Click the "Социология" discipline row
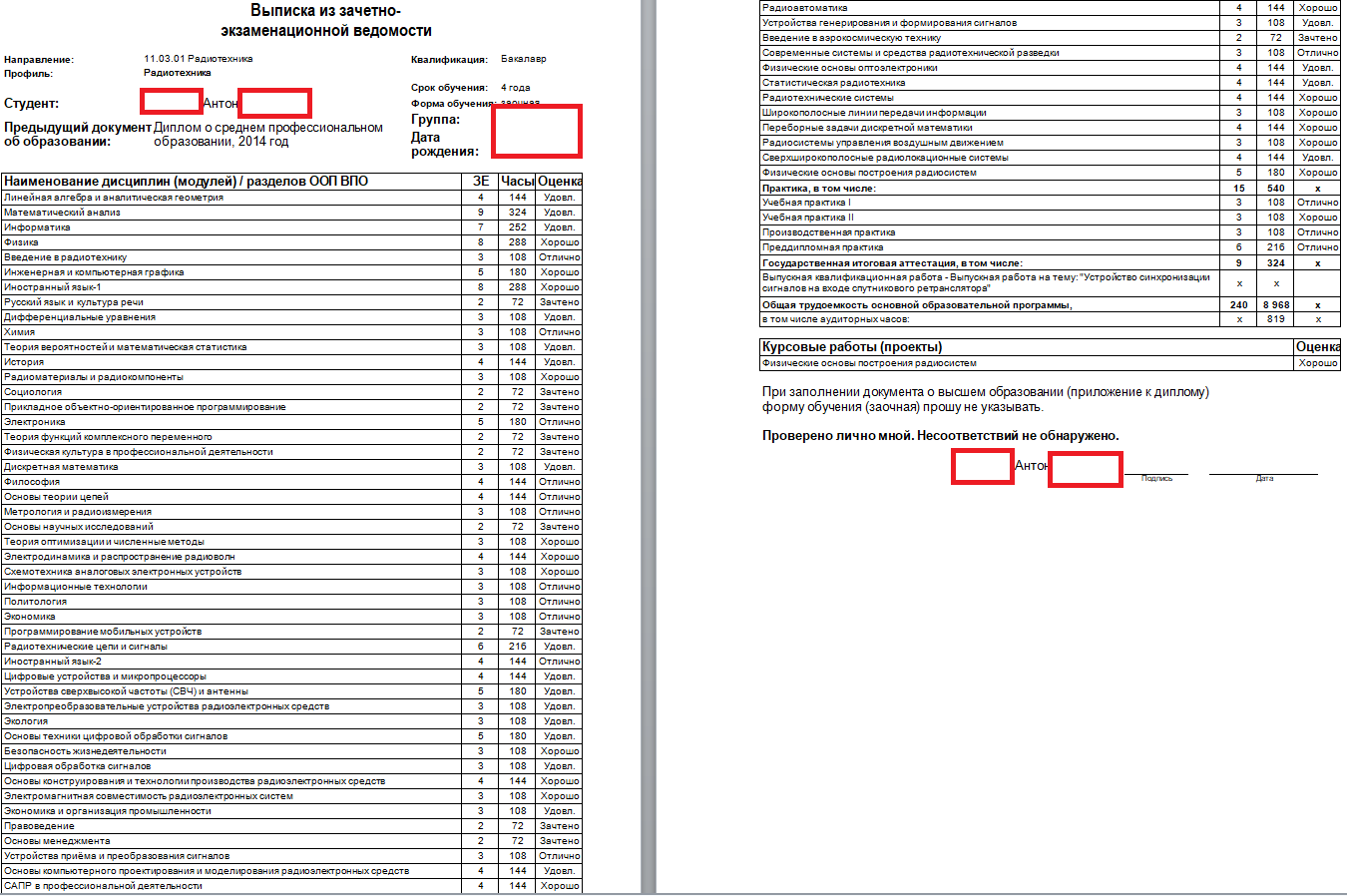 291,392
